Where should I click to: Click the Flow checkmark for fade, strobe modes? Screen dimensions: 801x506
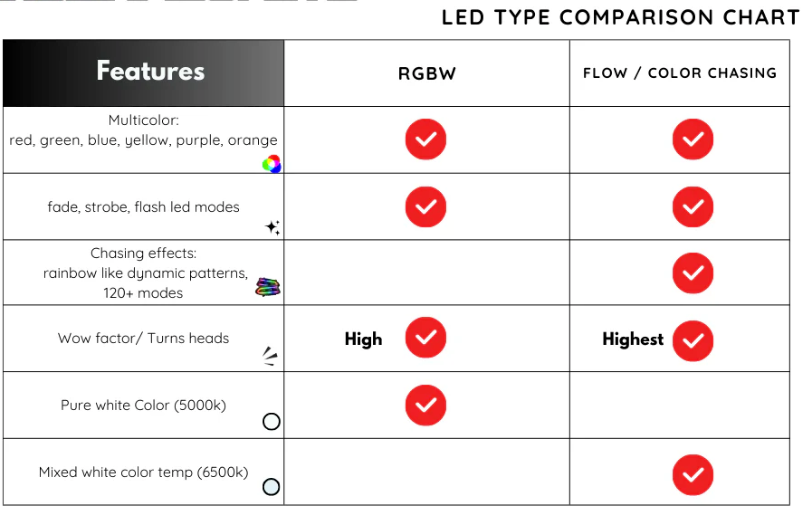[693, 207]
